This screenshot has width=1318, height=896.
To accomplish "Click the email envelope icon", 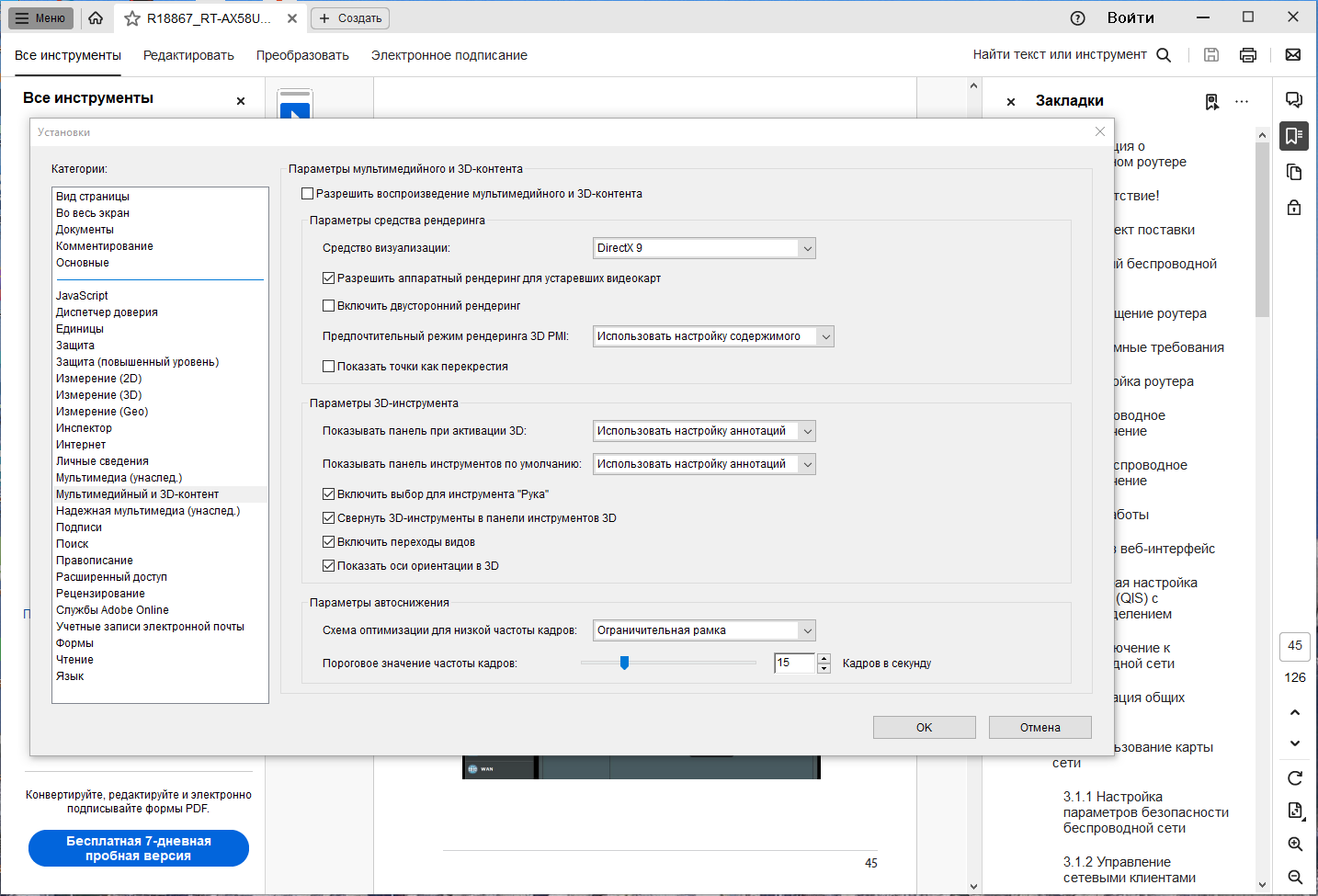I will pos(1293,55).
